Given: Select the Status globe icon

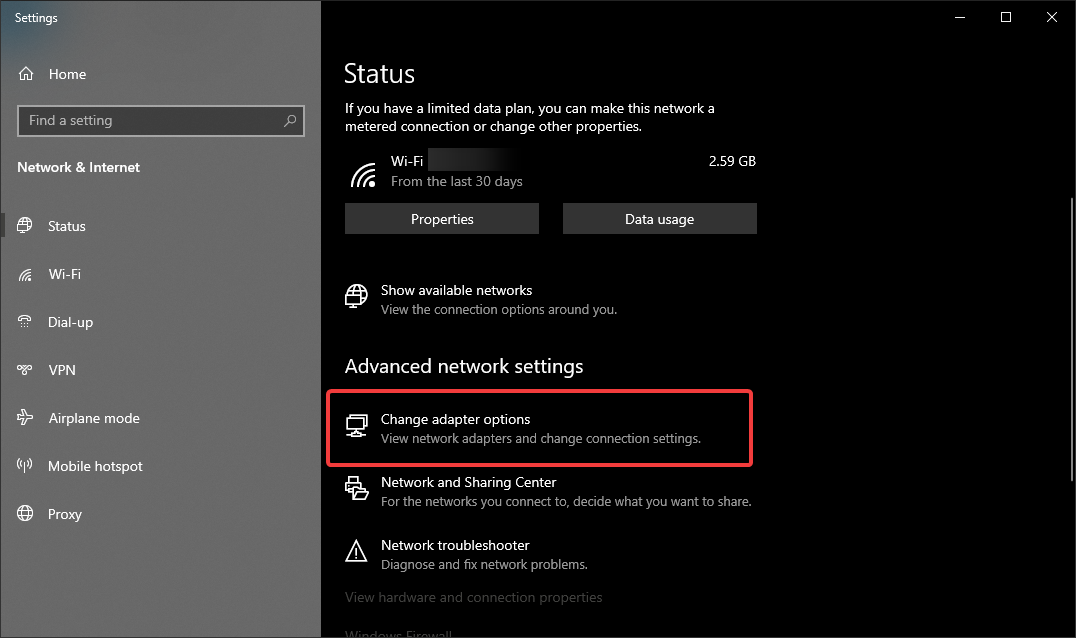Looking at the screenshot, I should tap(27, 226).
